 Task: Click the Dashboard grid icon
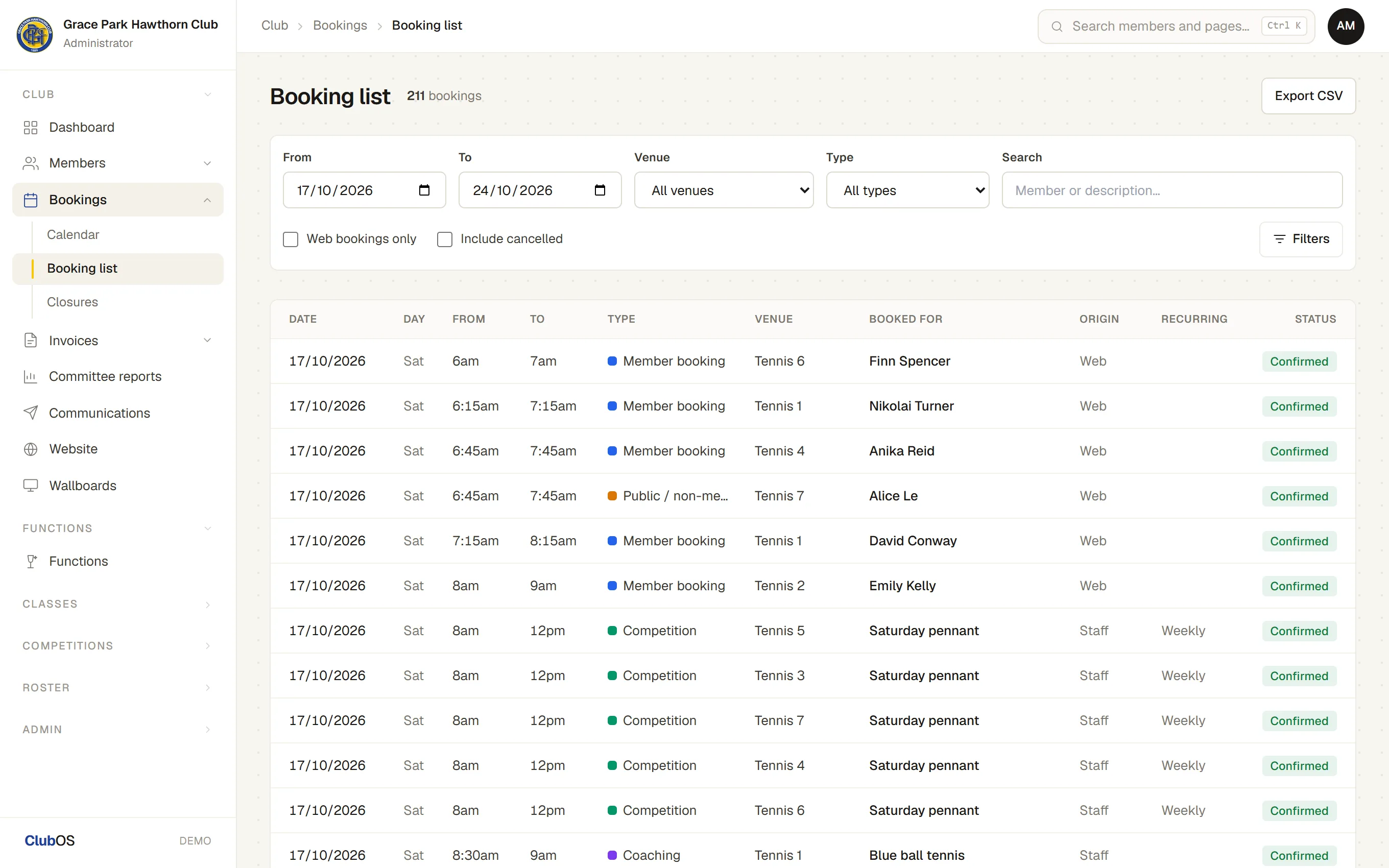tap(31, 128)
